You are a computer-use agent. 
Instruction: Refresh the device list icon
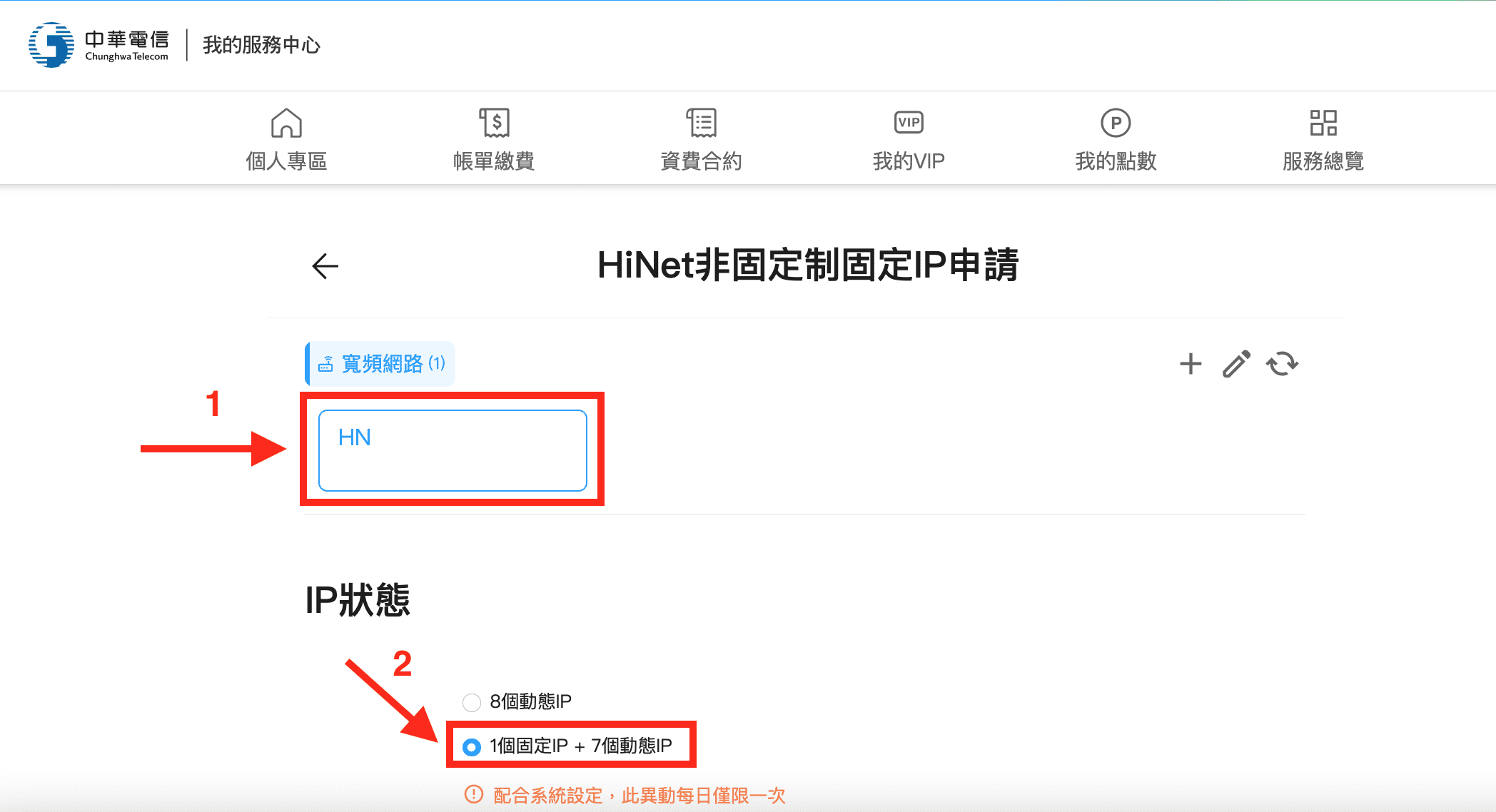pos(1282,364)
